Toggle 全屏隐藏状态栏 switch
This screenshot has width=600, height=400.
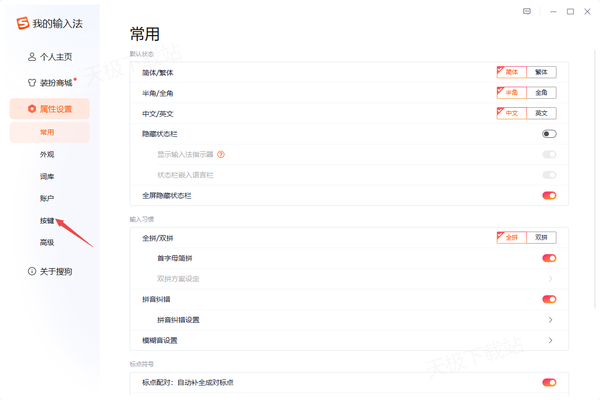549,196
